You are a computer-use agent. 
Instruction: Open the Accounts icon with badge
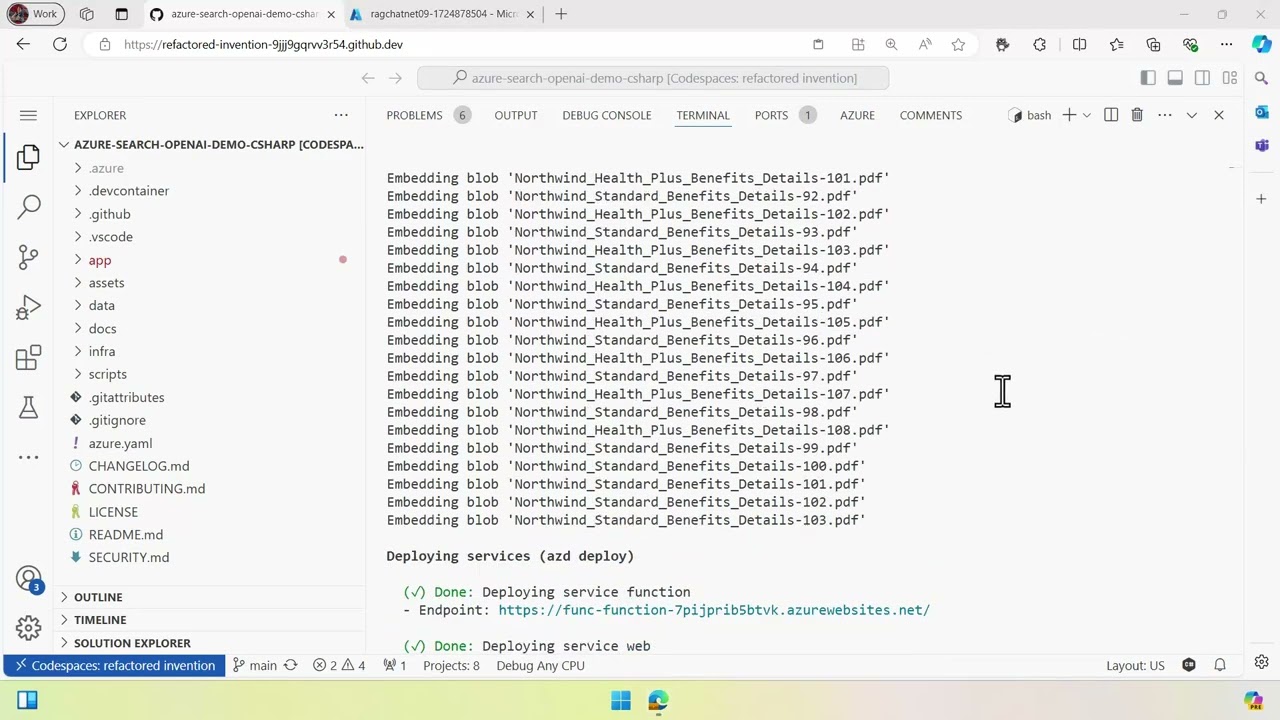pos(28,579)
